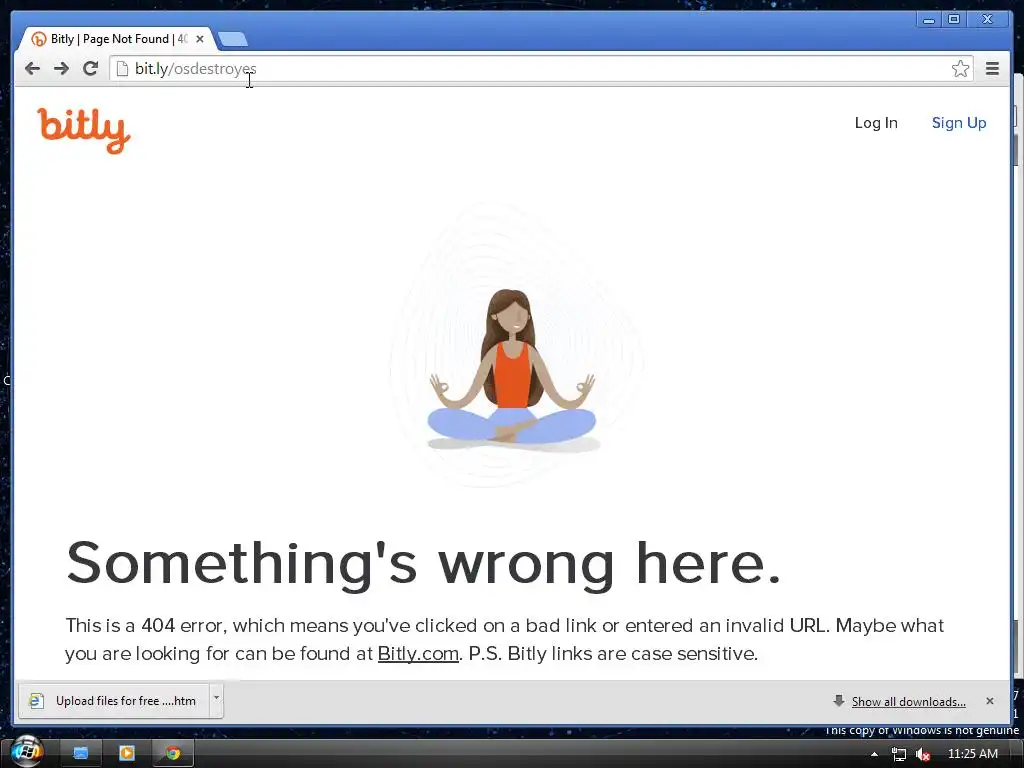Click the Bitly logo
This screenshot has width=1024, height=768.
(84, 131)
